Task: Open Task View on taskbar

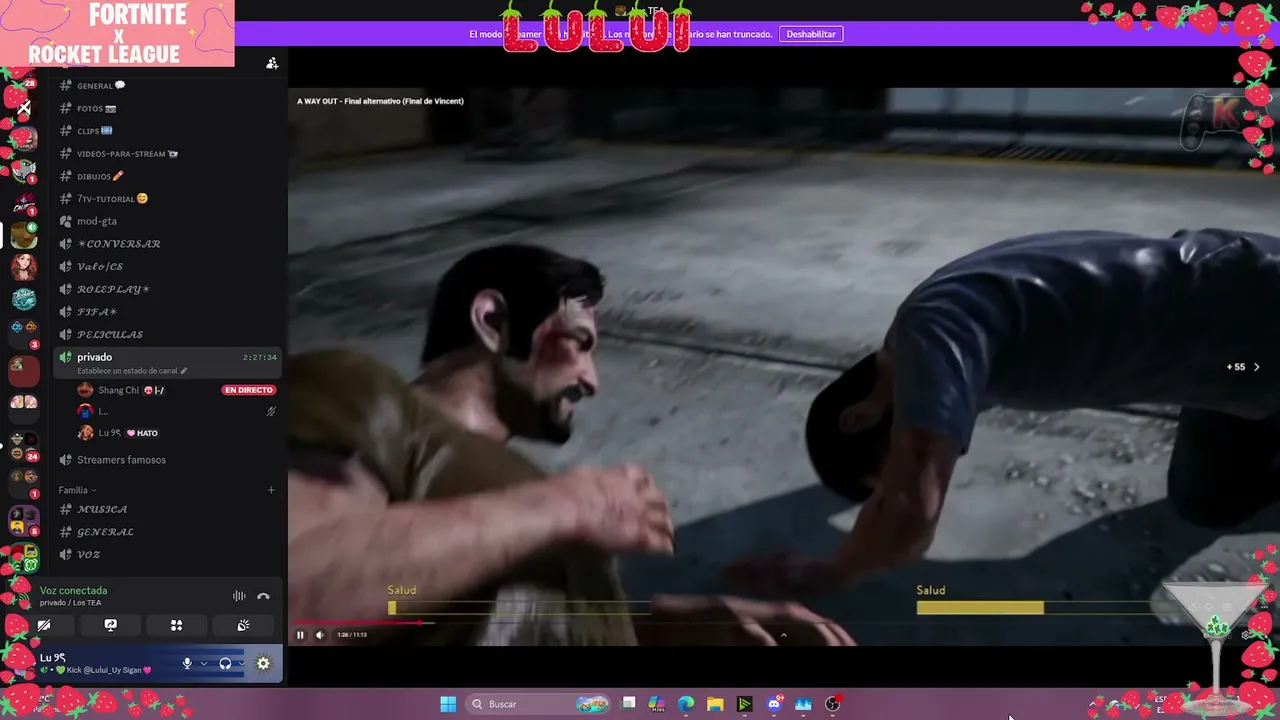Action: click(x=629, y=704)
